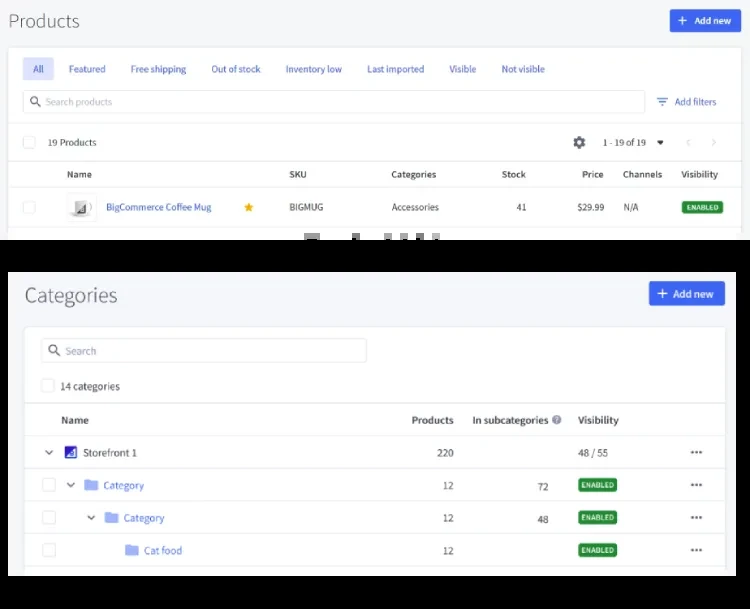Screen dimensions: 750x609
Task: Open nested Category link with 48 subcategories
Action: point(143,518)
